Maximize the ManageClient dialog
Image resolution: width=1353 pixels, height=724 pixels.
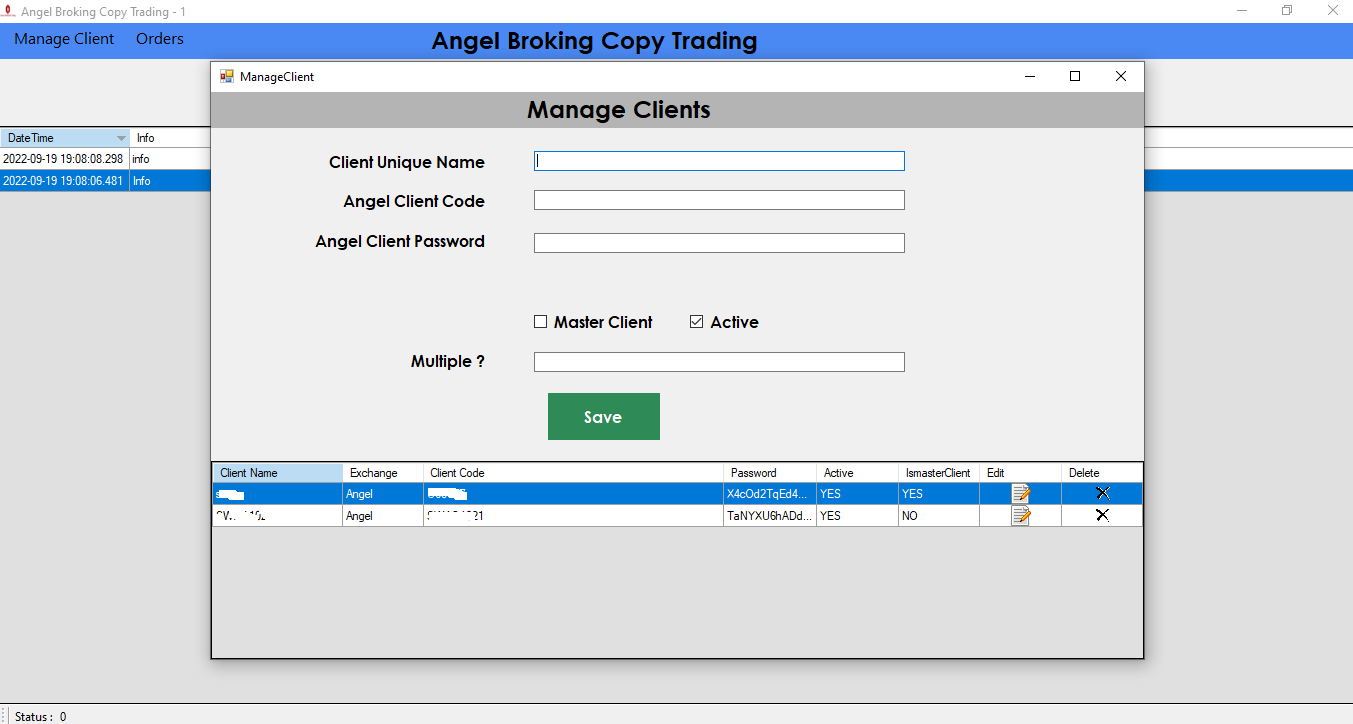pos(1075,76)
